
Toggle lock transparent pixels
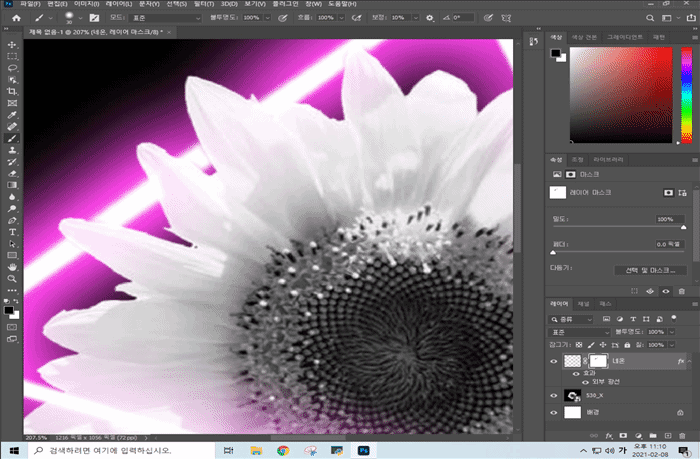click(x=579, y=345)
